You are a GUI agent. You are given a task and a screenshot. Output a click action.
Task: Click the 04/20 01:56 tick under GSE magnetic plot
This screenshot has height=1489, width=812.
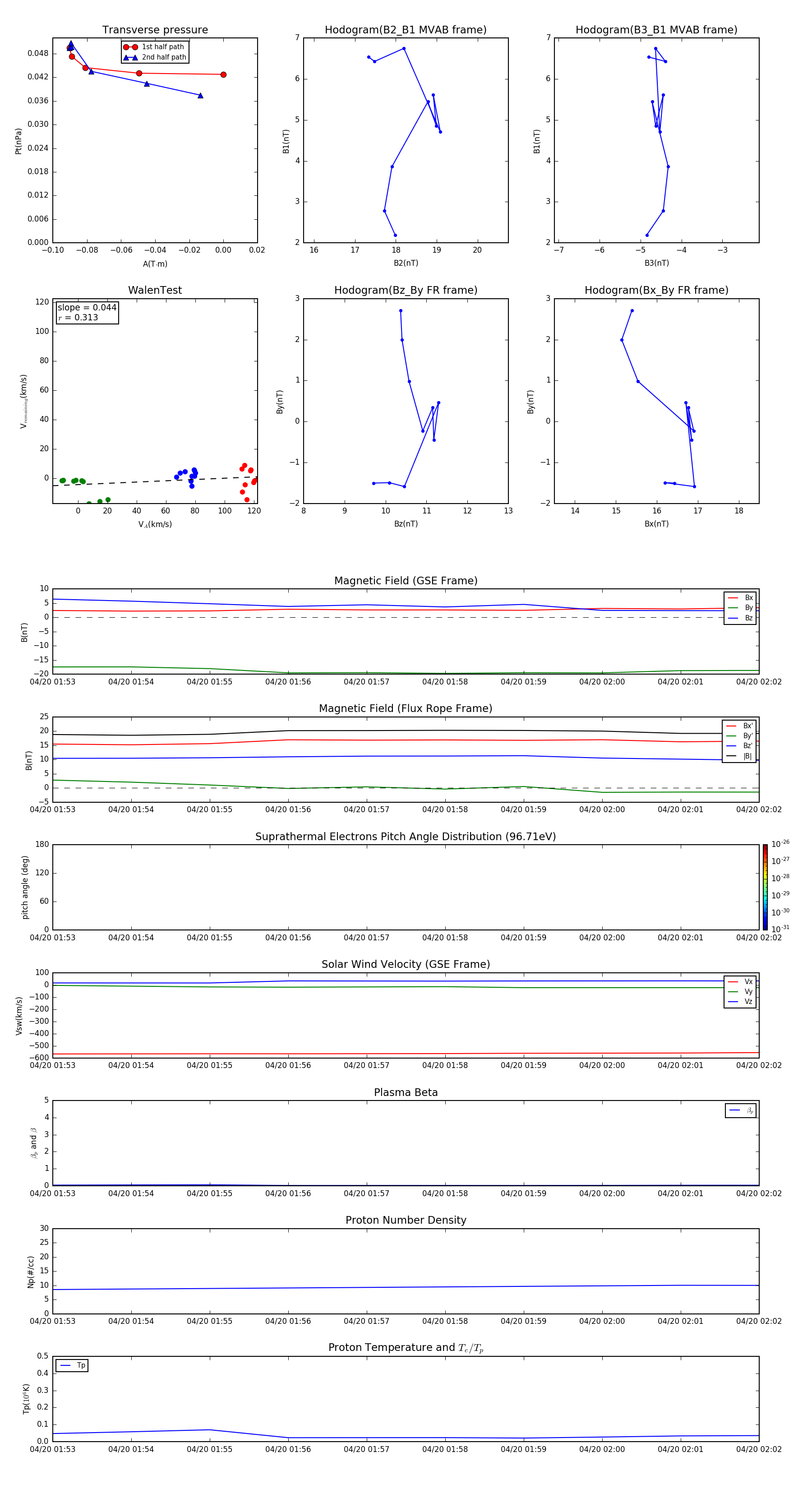(x=288, y=681)
